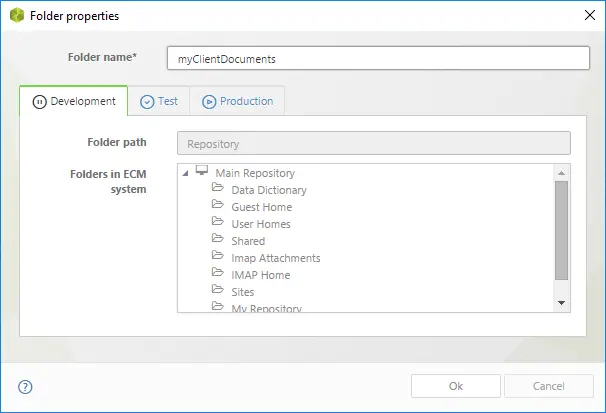
Task: Click the User Homes folder icon
Action: tap(218, 221)
